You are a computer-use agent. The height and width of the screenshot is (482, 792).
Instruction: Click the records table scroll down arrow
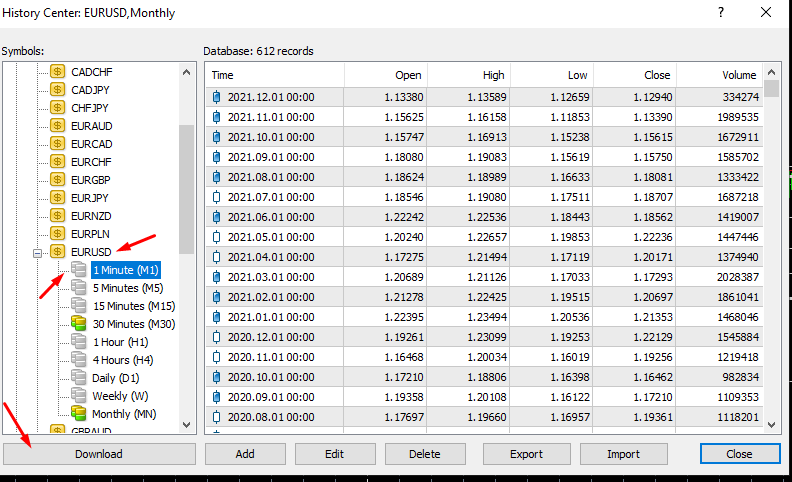point(771,424)
